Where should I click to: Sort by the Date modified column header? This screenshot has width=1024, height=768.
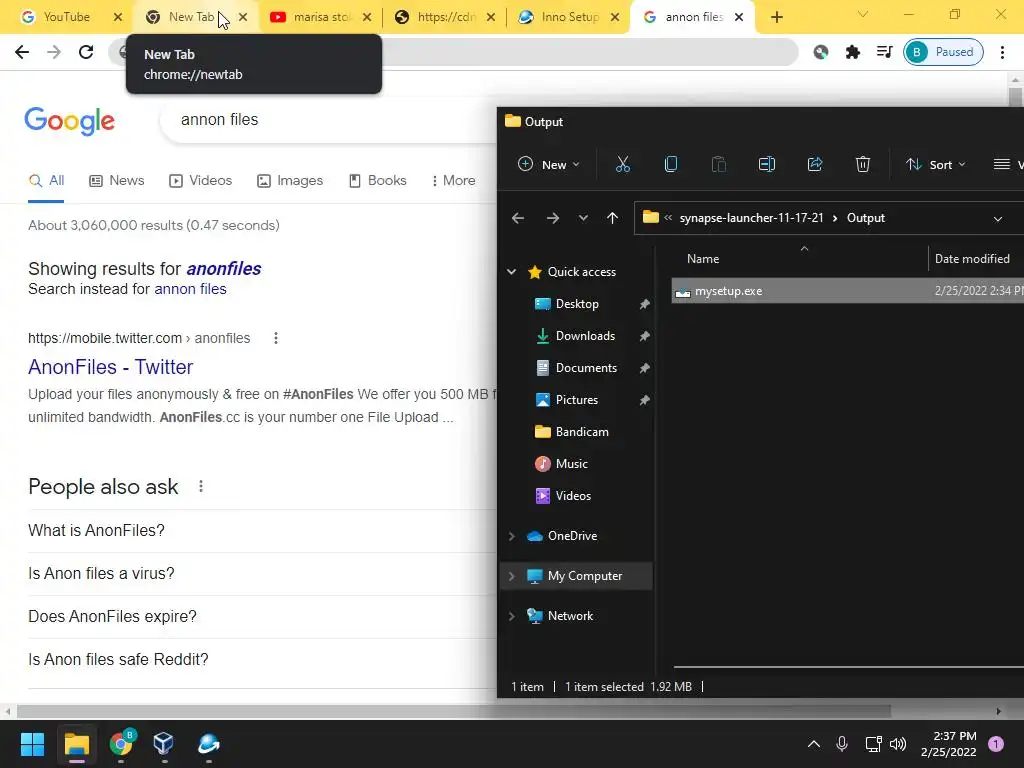[972, 259]
